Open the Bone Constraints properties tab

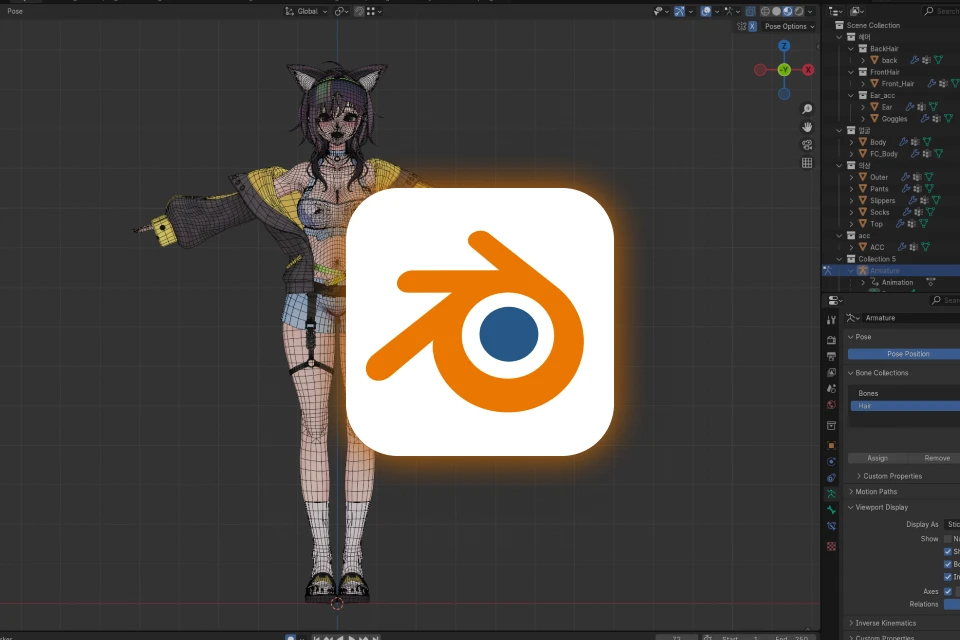coord(831,526)
